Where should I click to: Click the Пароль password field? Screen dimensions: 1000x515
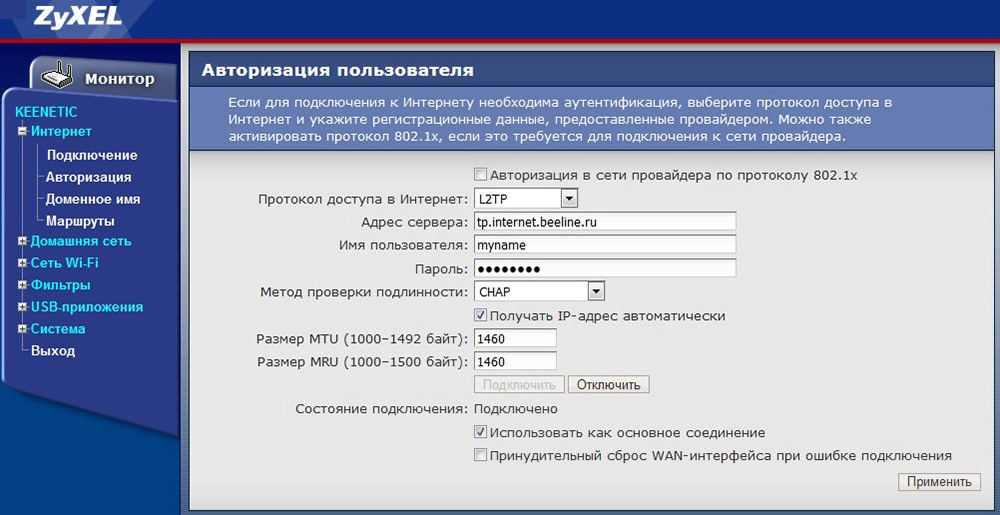[605, 268]
